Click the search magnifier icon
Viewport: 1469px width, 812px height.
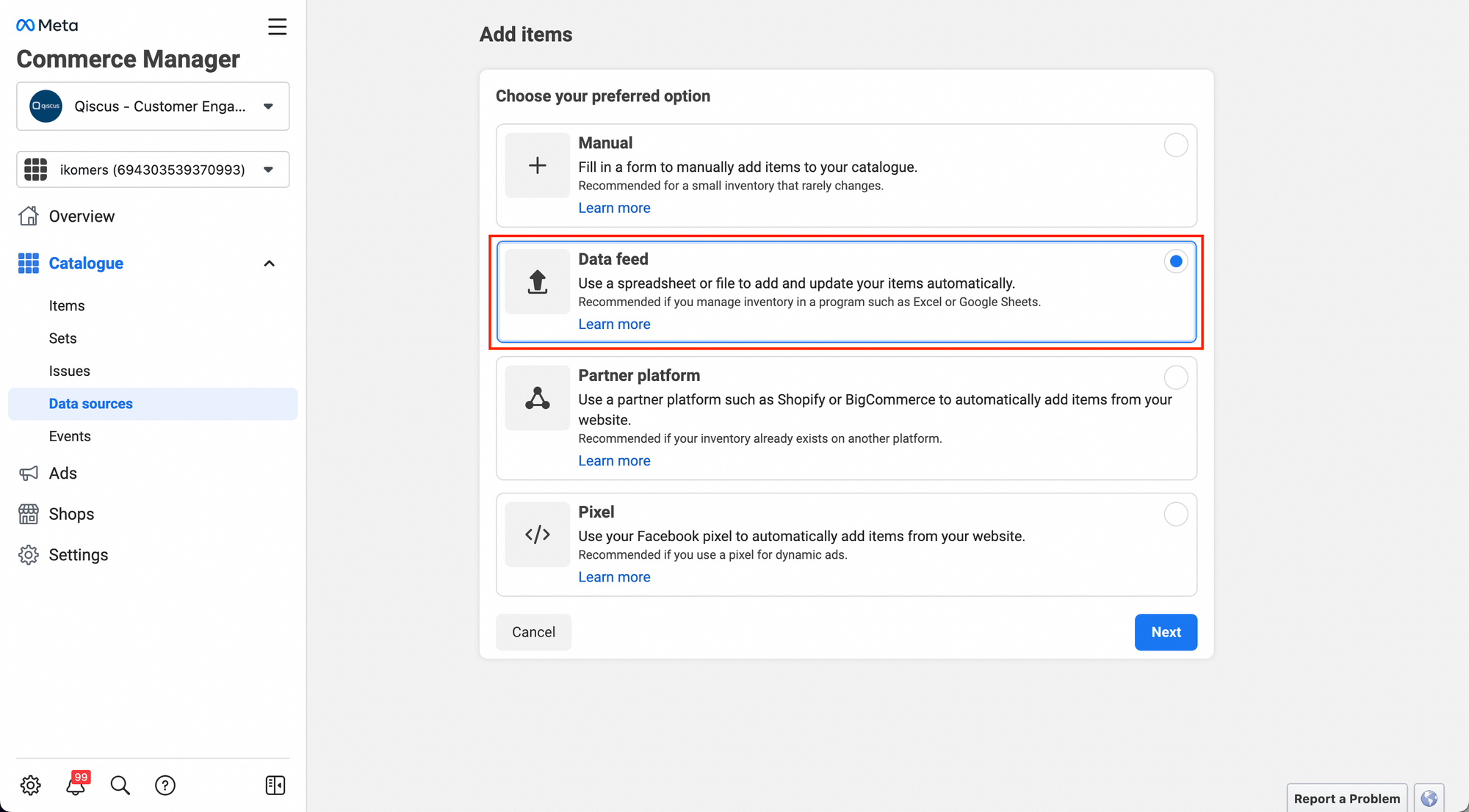coord(120,786)
